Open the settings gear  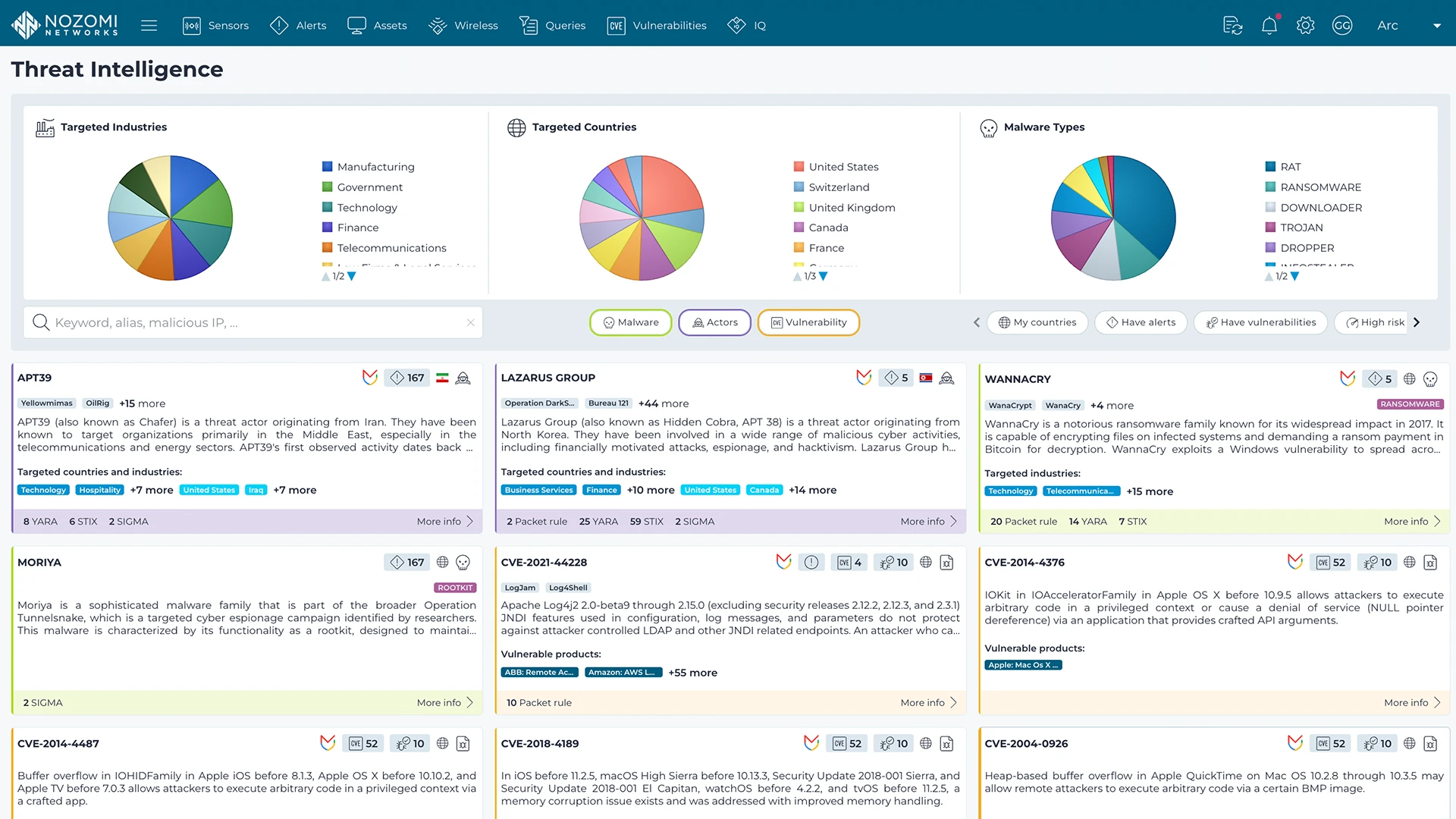point(1305,26)
